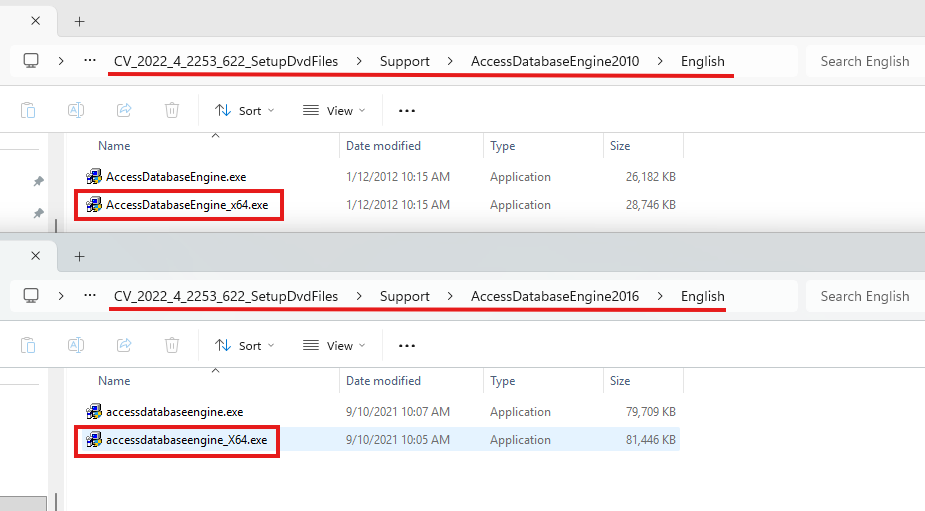This screenshot has height=511, width=925.
Task: Click Delete trash icon in upper Explorer window
Action: click(x=172, y=110)
